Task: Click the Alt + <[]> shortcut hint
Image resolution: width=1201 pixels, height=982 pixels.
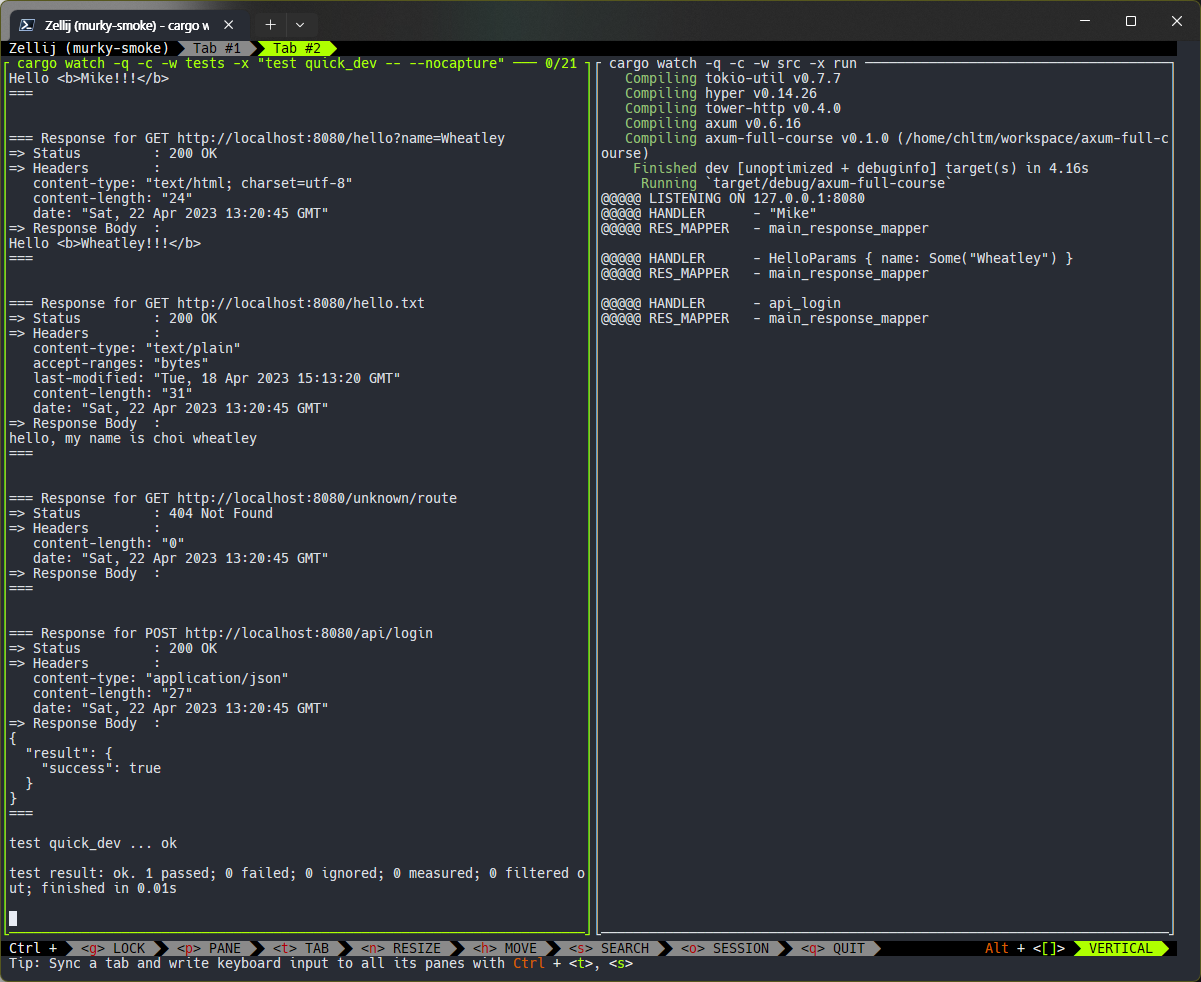Action: (x=1025, y=948)
